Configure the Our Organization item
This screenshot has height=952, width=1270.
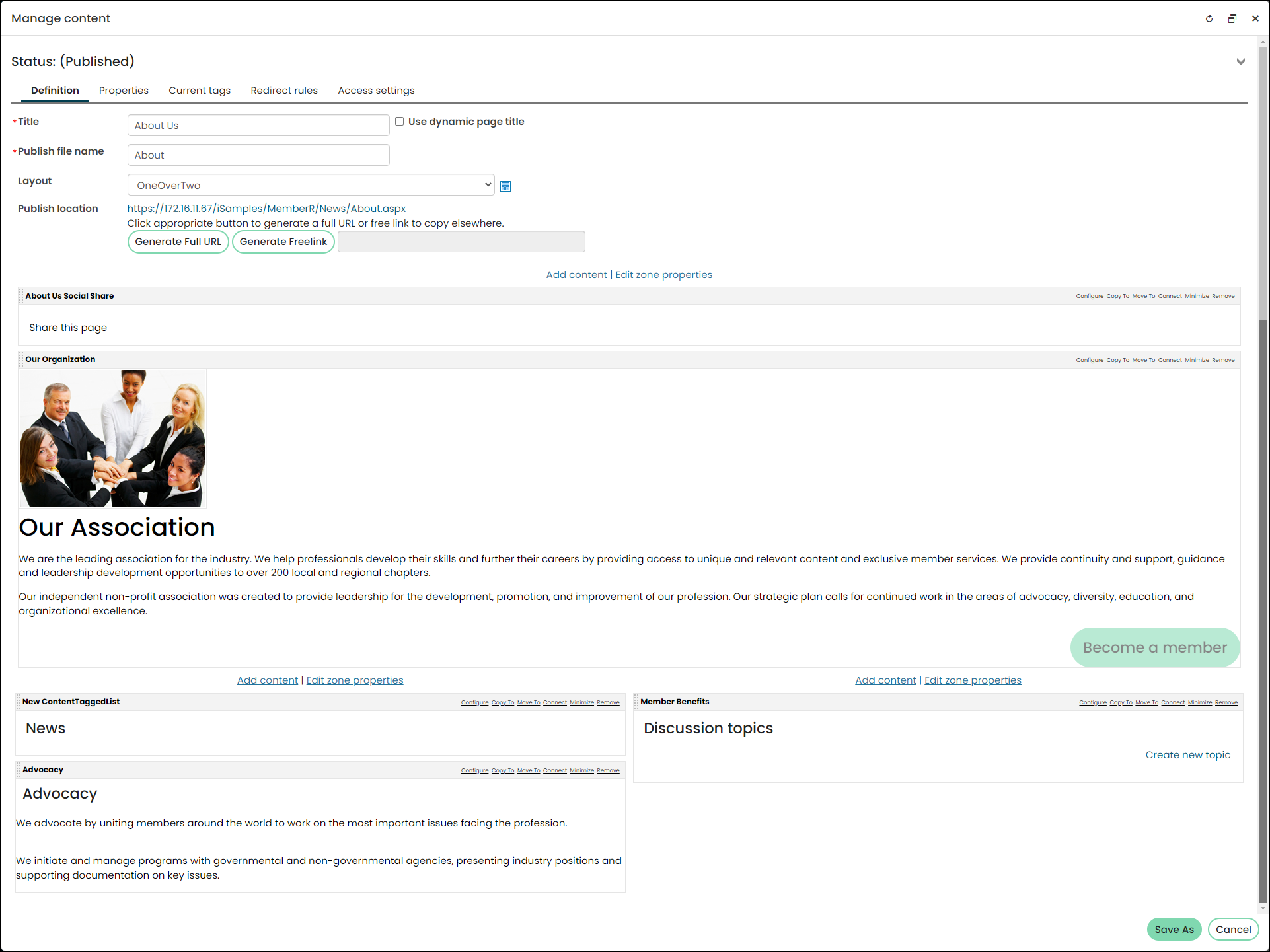click(1090, 360)
